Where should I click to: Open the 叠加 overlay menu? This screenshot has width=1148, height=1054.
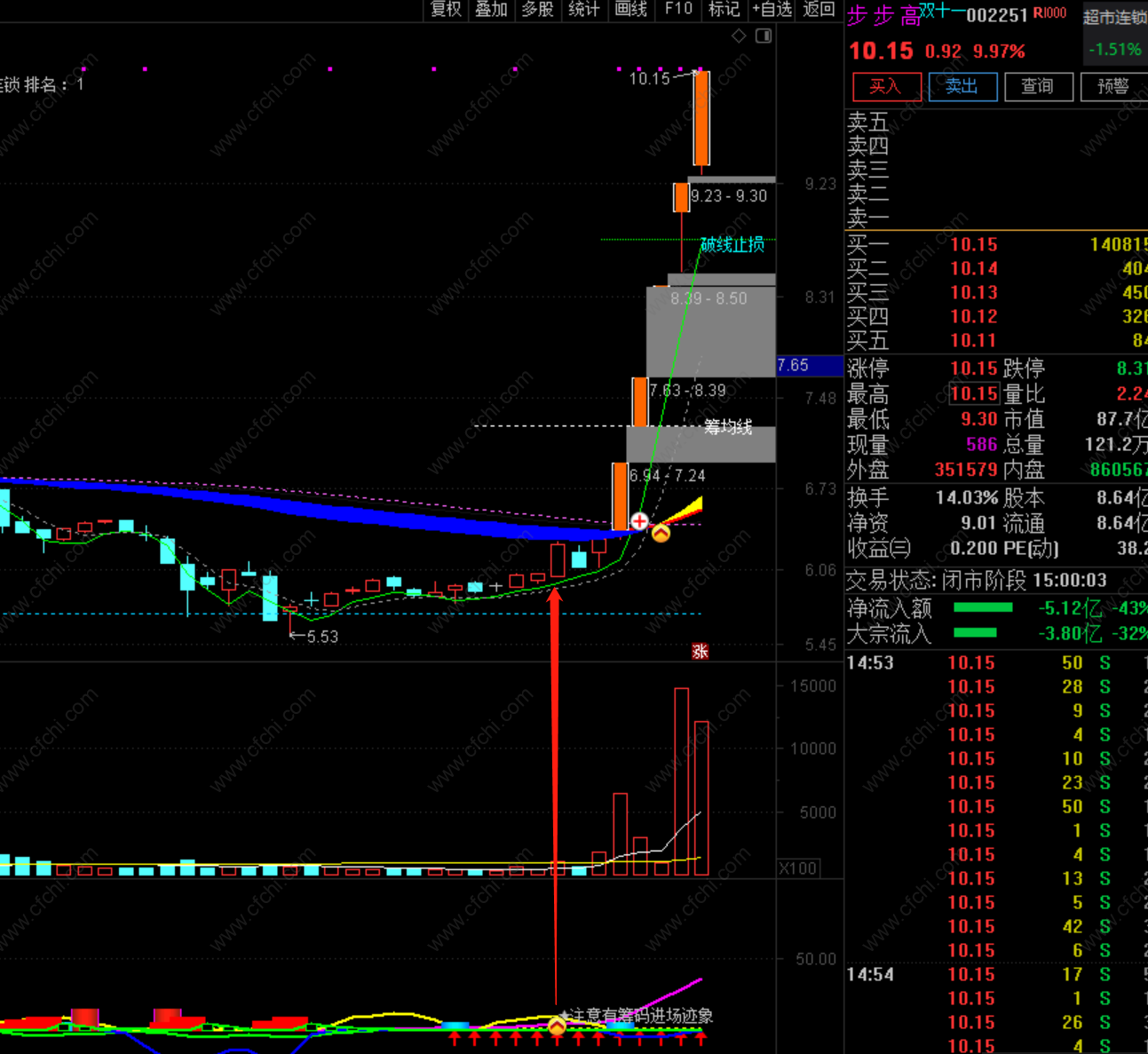pos(491,9)
